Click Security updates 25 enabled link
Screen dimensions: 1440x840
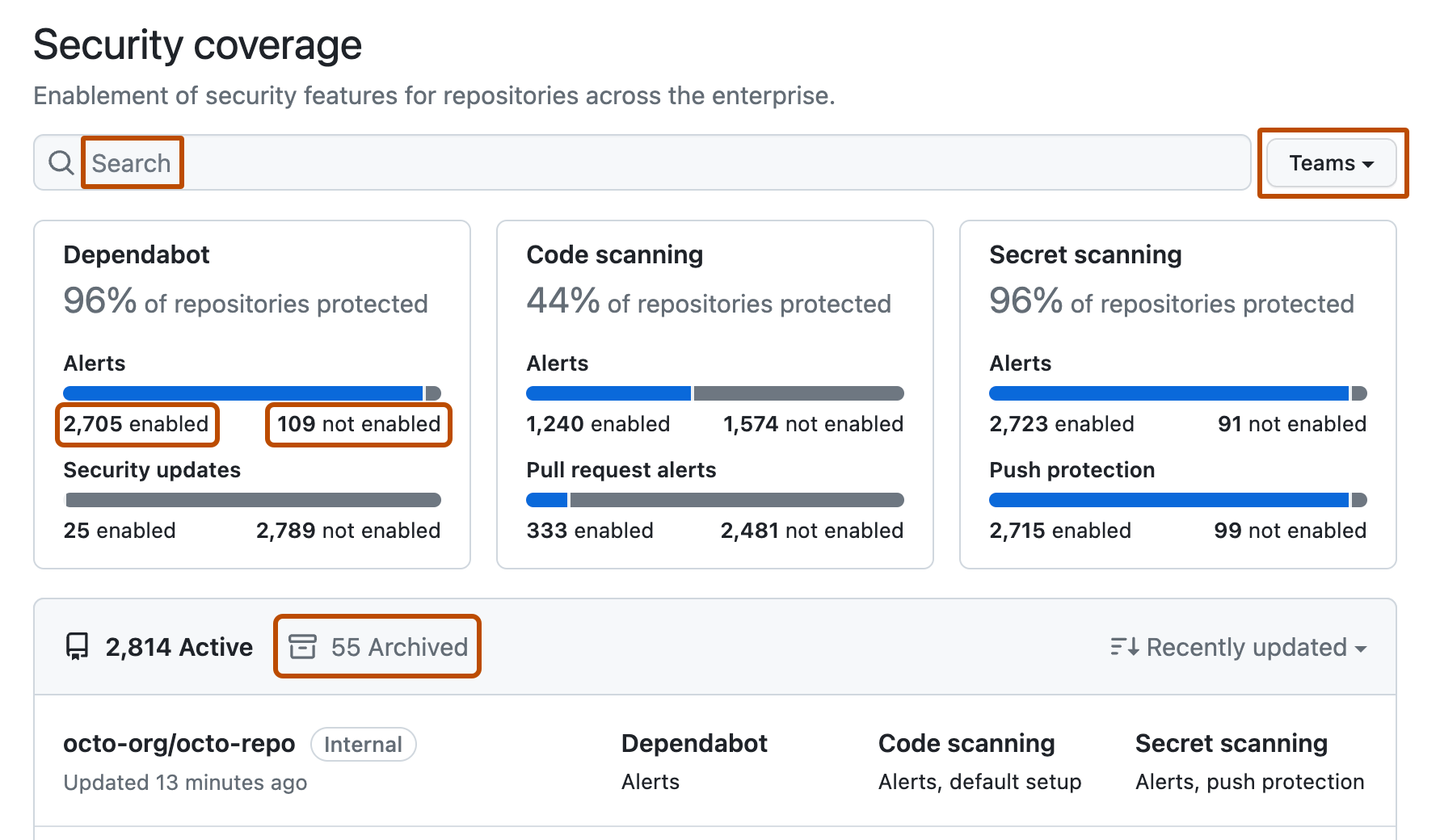click(x=120, y=531)
